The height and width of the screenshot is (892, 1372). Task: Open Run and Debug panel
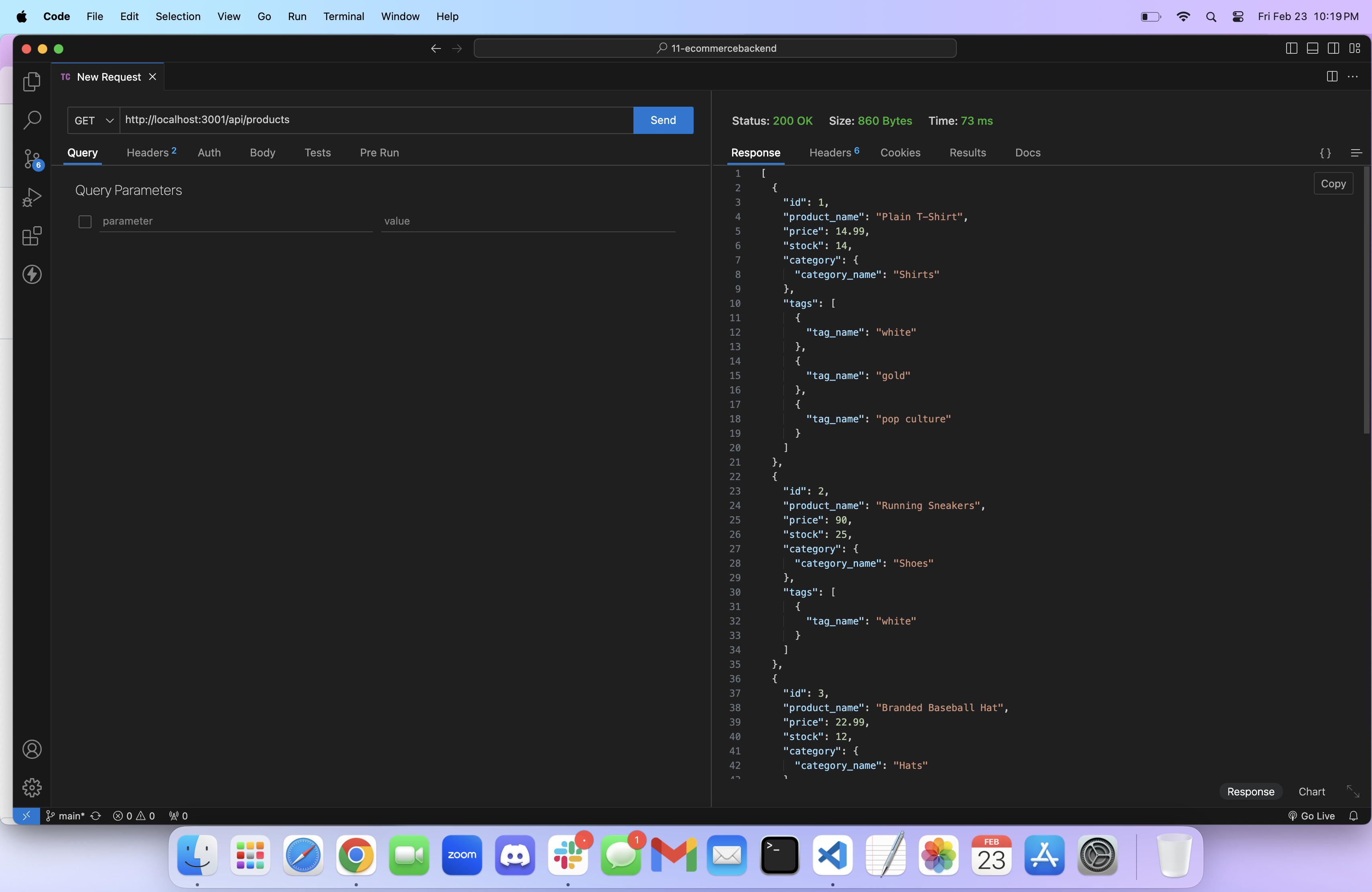click(32, 197)
